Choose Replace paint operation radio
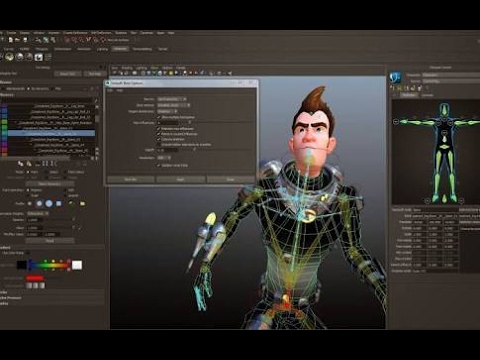The height and width of the screenshot is (360, 480). [28, 190]
